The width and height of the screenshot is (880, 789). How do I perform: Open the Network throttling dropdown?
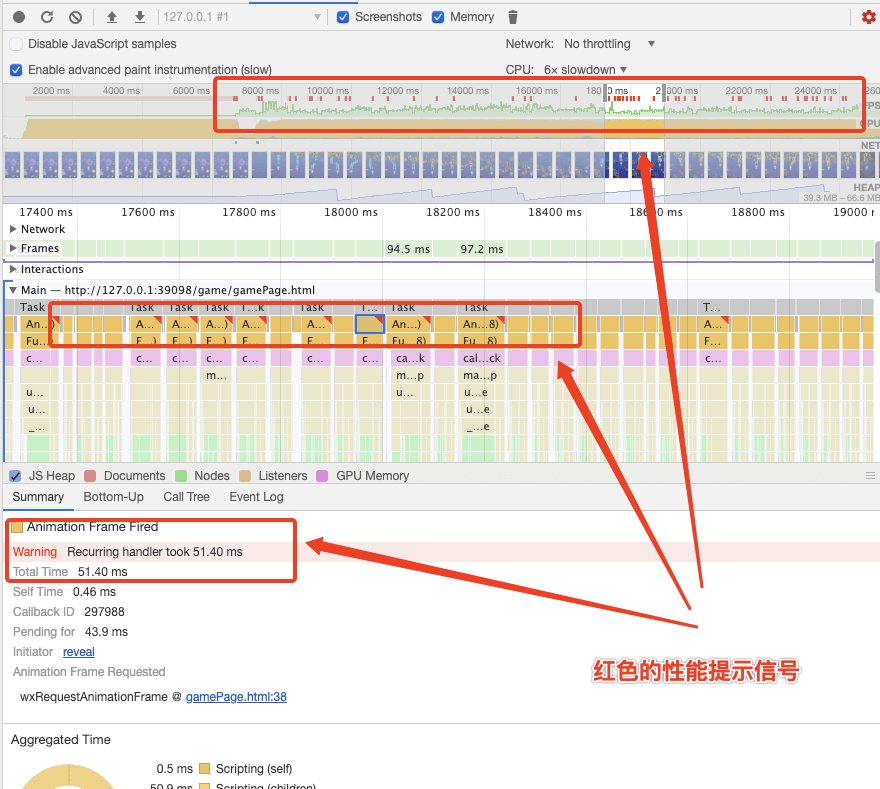click(609, 44)
